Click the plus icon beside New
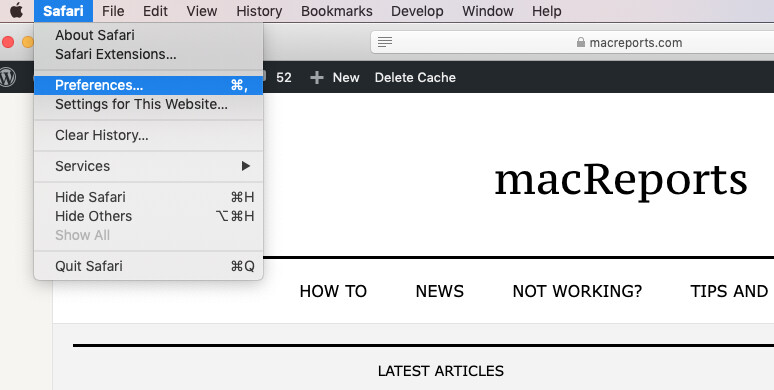This screenshot has height=390, width=774. [x=316, y=78]
